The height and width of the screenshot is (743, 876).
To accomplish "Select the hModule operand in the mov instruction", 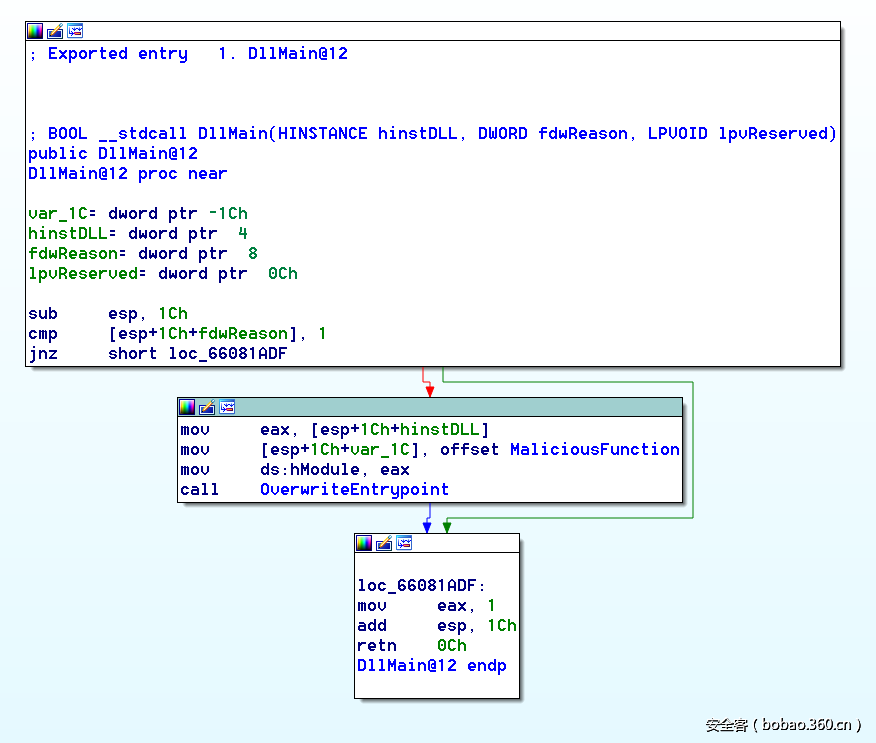I will coord(324,470).
